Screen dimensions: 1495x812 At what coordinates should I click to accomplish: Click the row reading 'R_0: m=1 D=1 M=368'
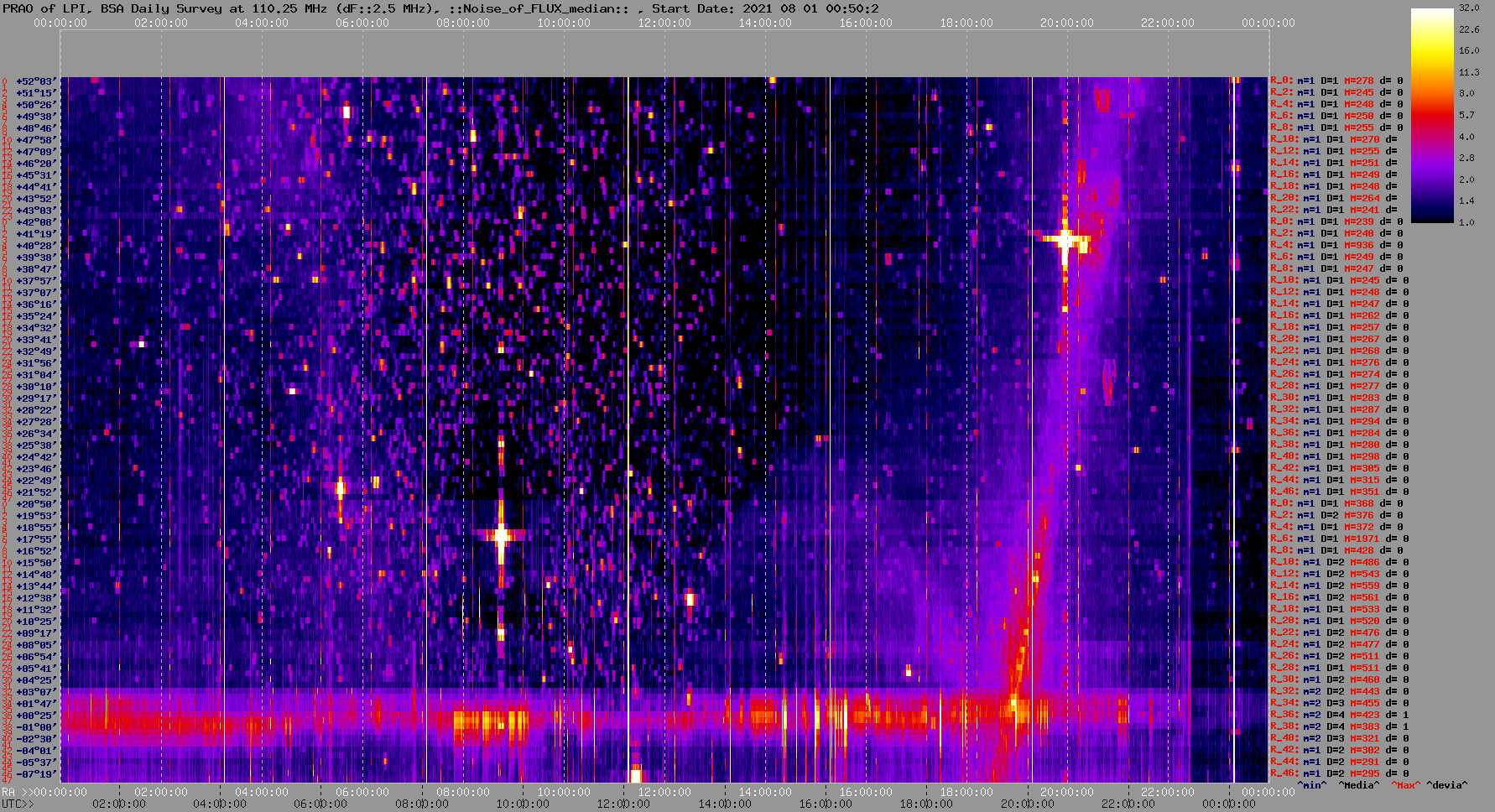click(x=1336, y=504)
